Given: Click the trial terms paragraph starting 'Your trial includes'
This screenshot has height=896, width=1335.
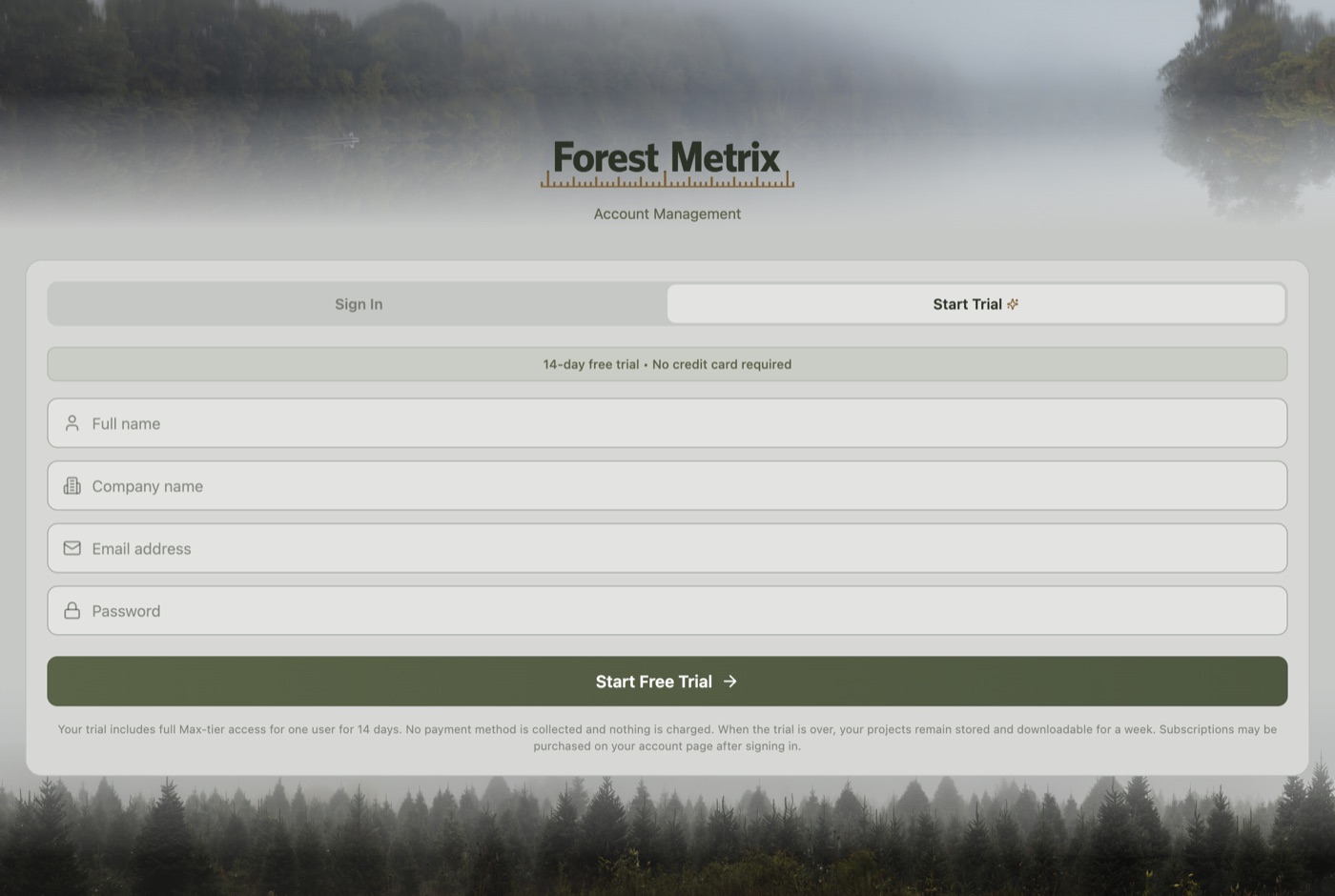Looking at the screenshot, I should pyautogui.click(x=667, y=738).
